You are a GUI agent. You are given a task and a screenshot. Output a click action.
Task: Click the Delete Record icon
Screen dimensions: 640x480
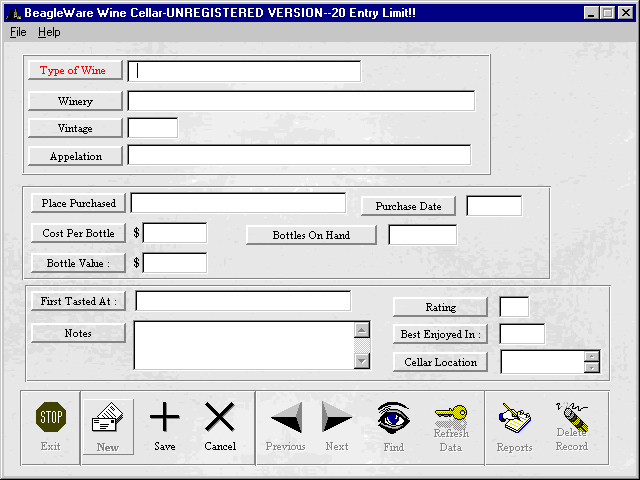click(x=571, y=418)
